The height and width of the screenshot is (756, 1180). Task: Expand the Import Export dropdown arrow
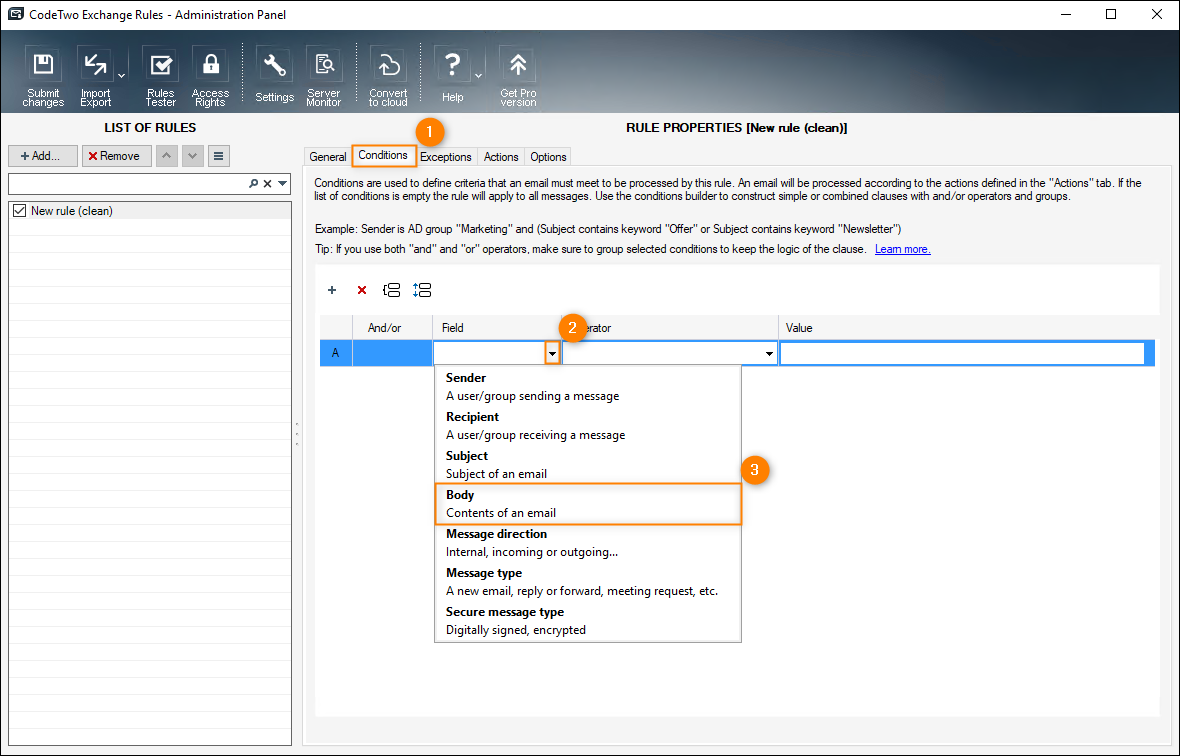click(x=121, y=76)
